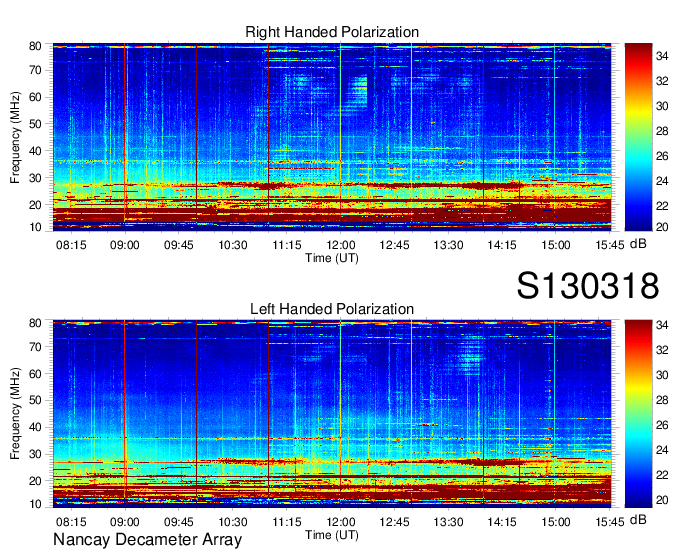
Task: Click the 09:00 time tick under the right-handed plot
Action: point(125,245)
